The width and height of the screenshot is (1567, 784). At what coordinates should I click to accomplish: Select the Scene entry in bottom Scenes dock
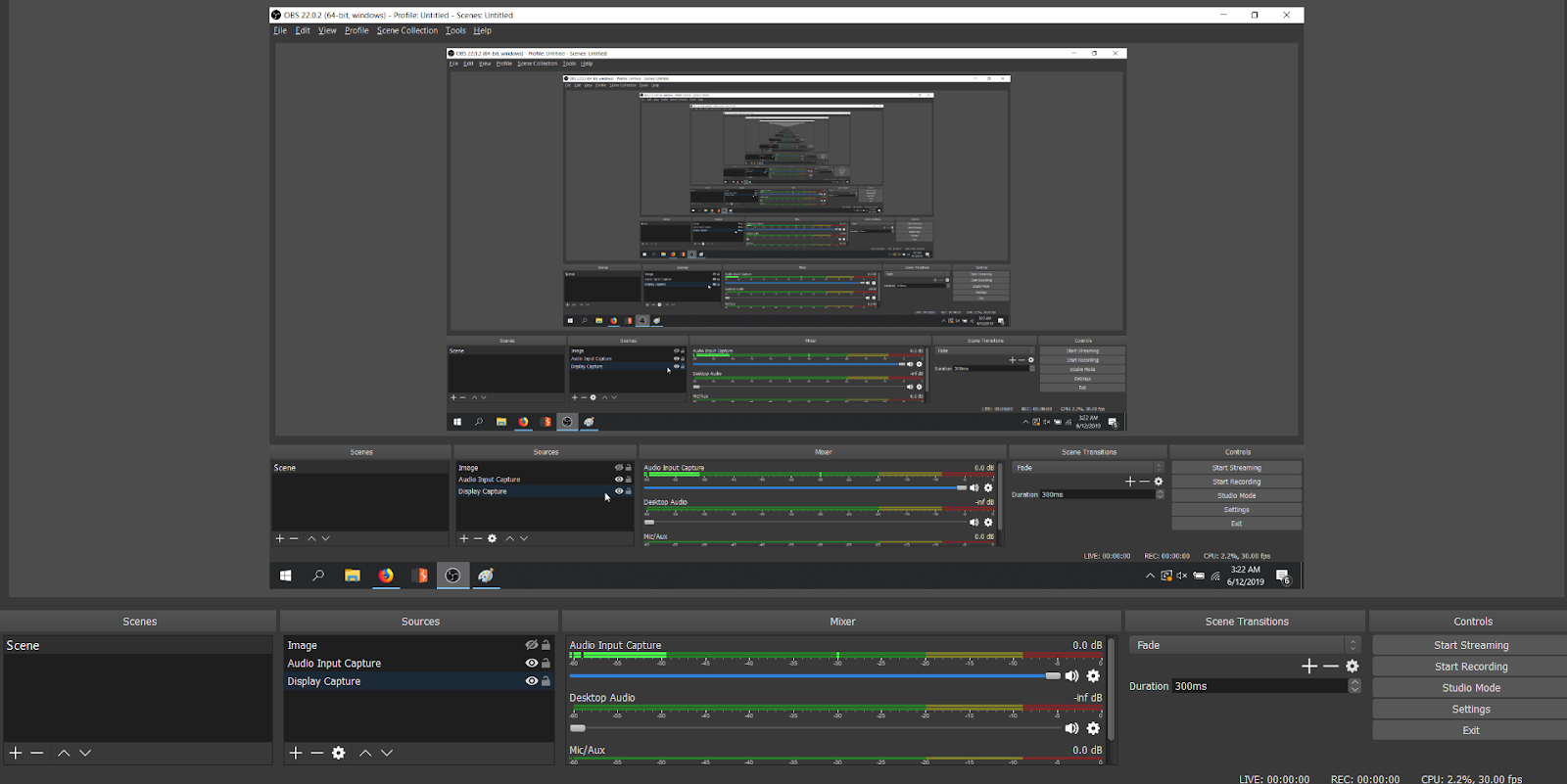click(138, 646)
